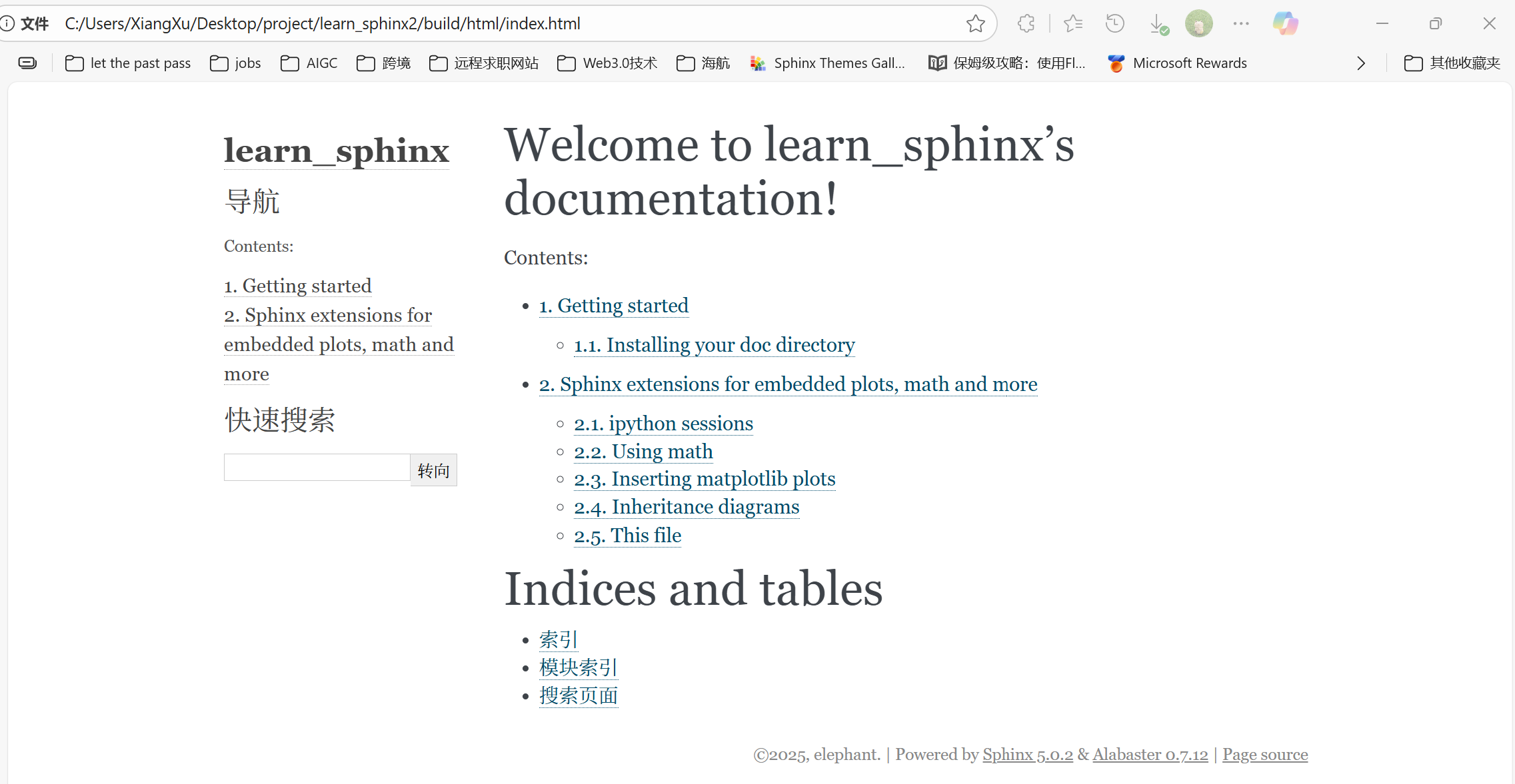Viewport: 1515px width, 784px height.
Task: Open the downloads arrow icon
Action: 1158,25
